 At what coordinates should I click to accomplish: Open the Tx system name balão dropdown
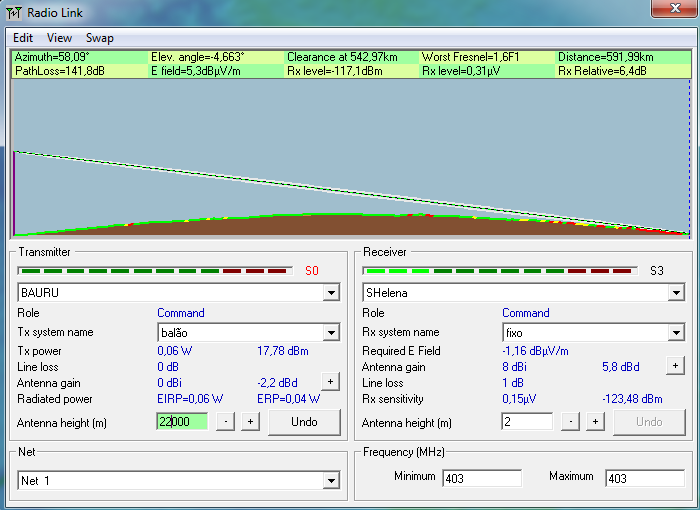[x=331, y=333]
